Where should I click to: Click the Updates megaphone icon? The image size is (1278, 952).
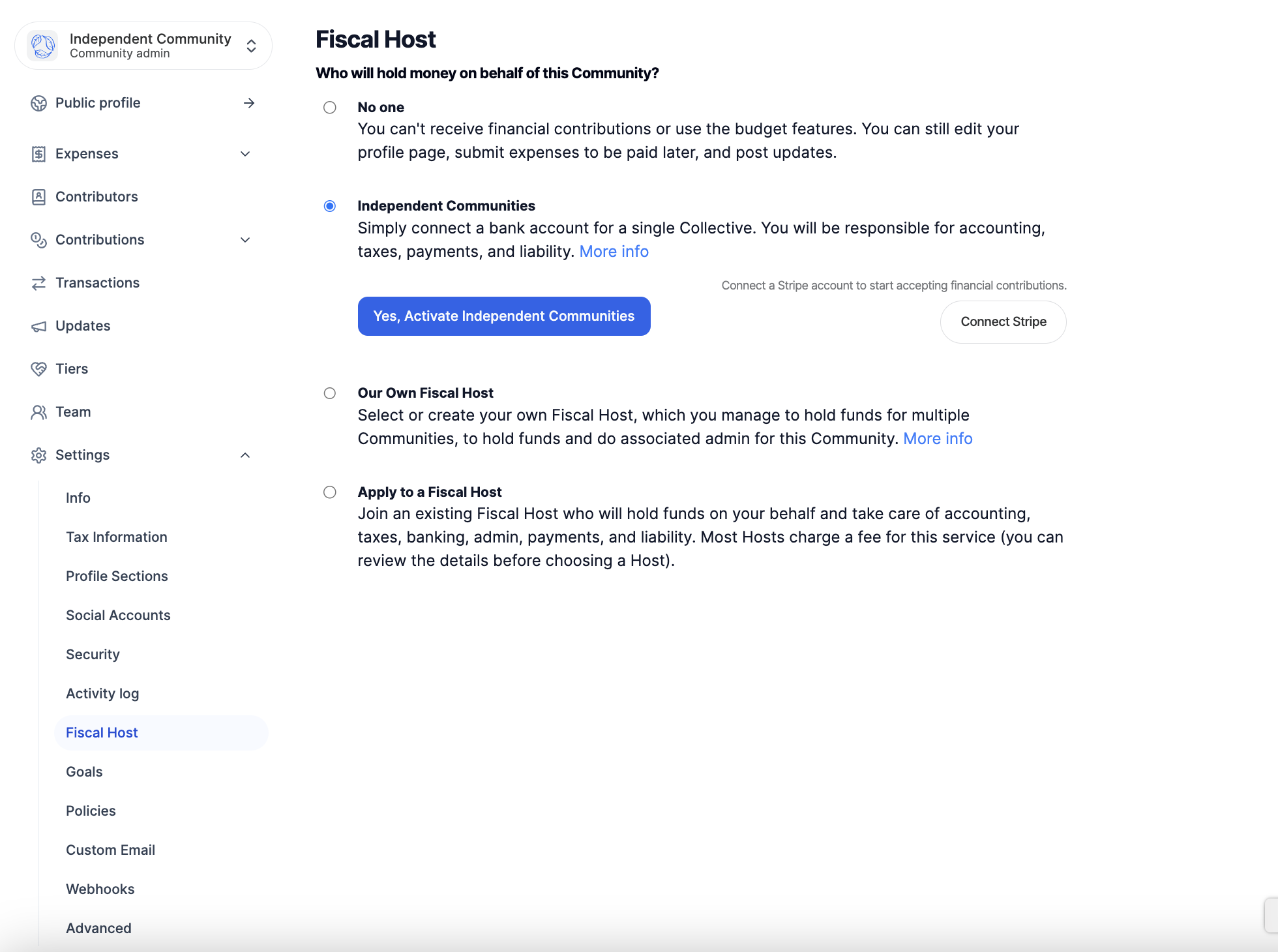click(x=38, y=326)
